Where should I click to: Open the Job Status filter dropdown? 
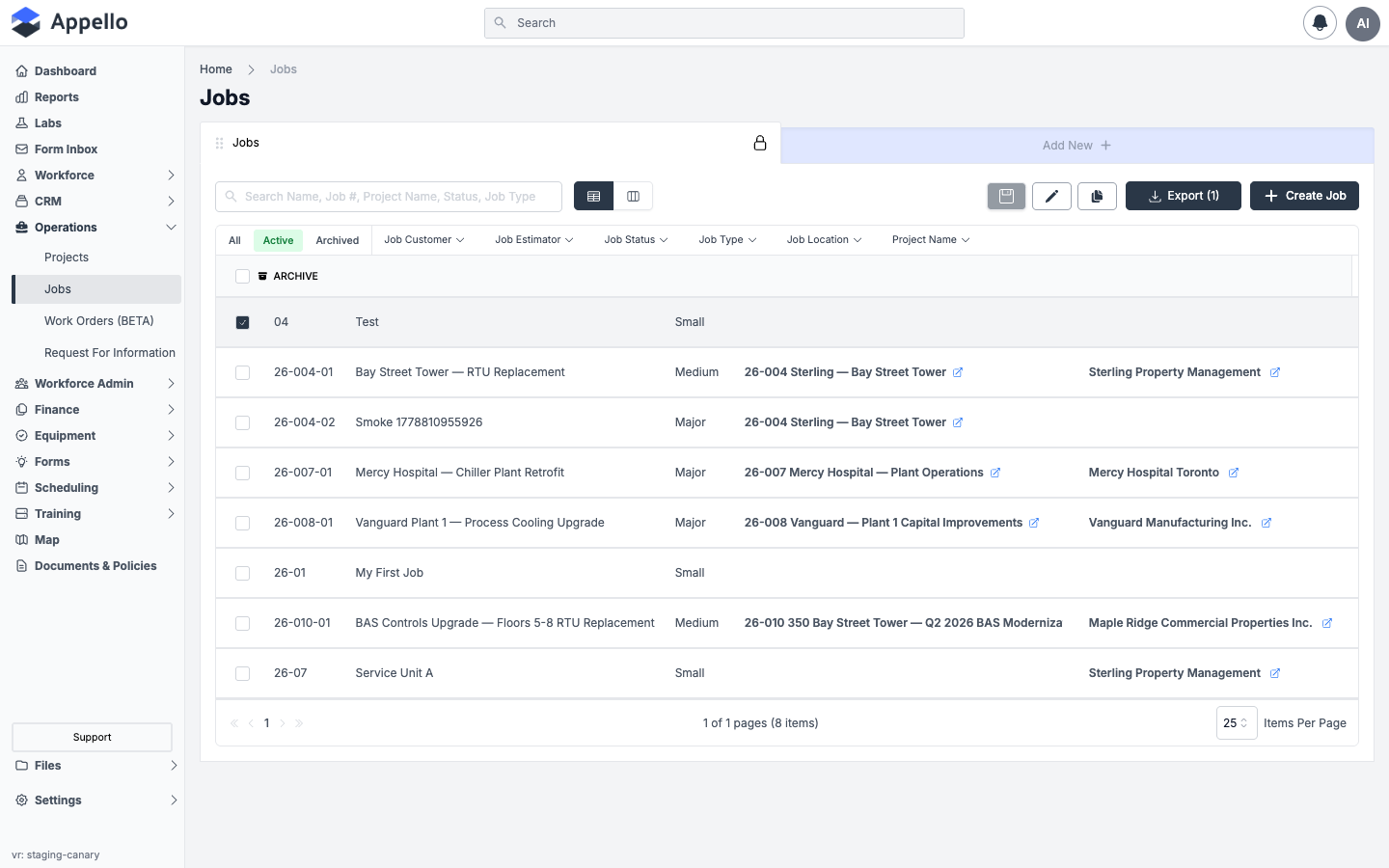tap(636, 240)
